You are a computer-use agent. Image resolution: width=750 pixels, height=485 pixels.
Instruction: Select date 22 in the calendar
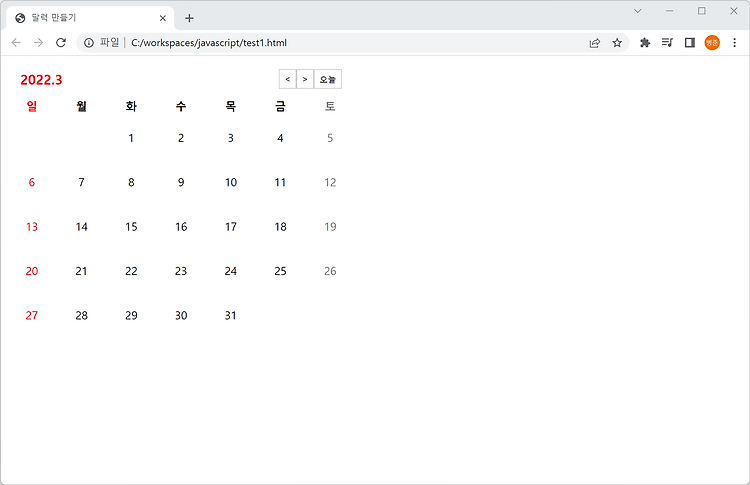(x=131, y=271)
